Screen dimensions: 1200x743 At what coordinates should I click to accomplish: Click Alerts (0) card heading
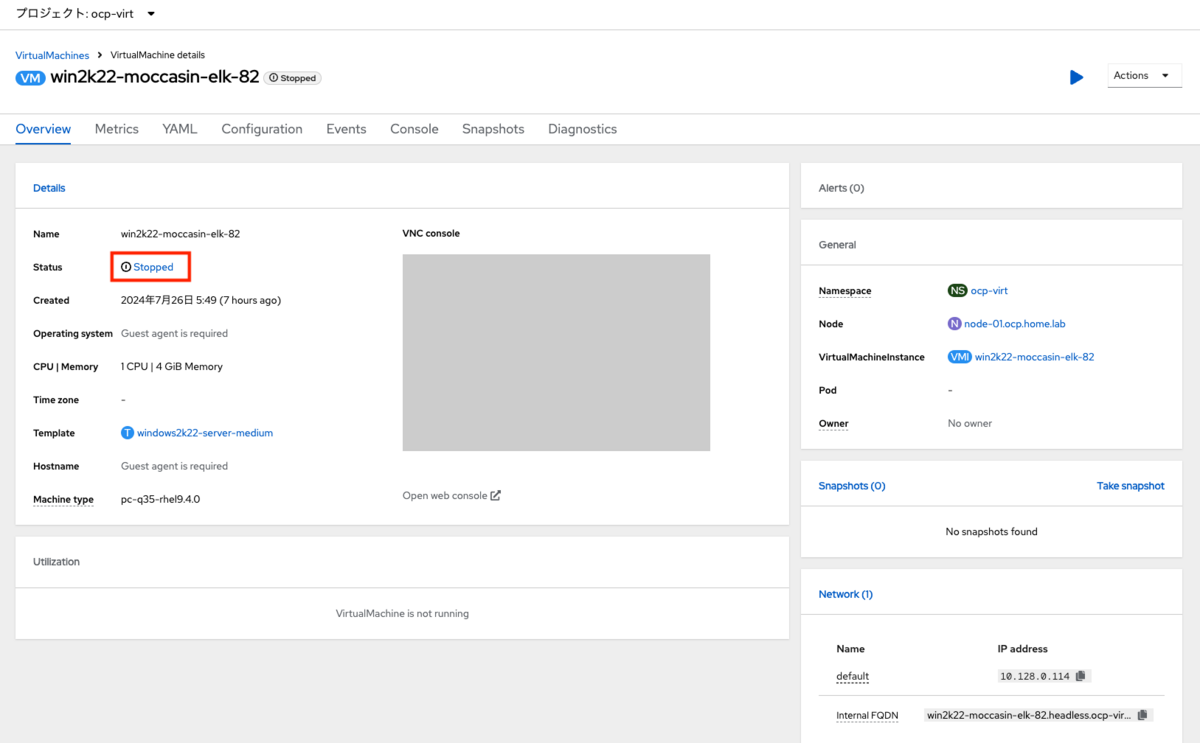click(x=842, y=188)
